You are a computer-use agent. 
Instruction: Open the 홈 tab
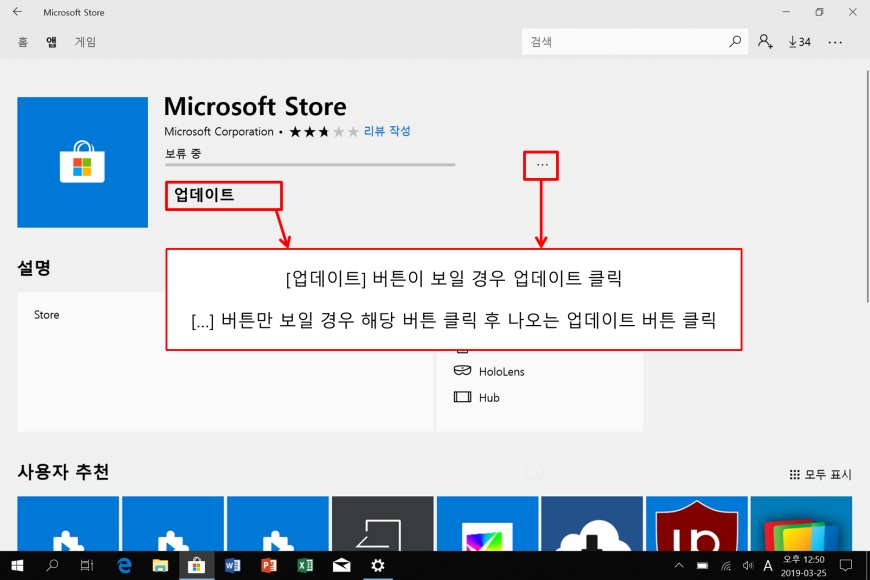(23, 42)
